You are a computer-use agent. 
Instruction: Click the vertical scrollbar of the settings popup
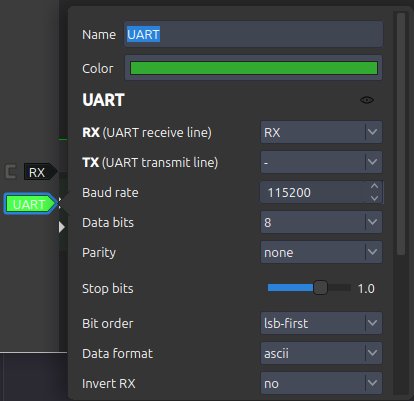(401, 133)
